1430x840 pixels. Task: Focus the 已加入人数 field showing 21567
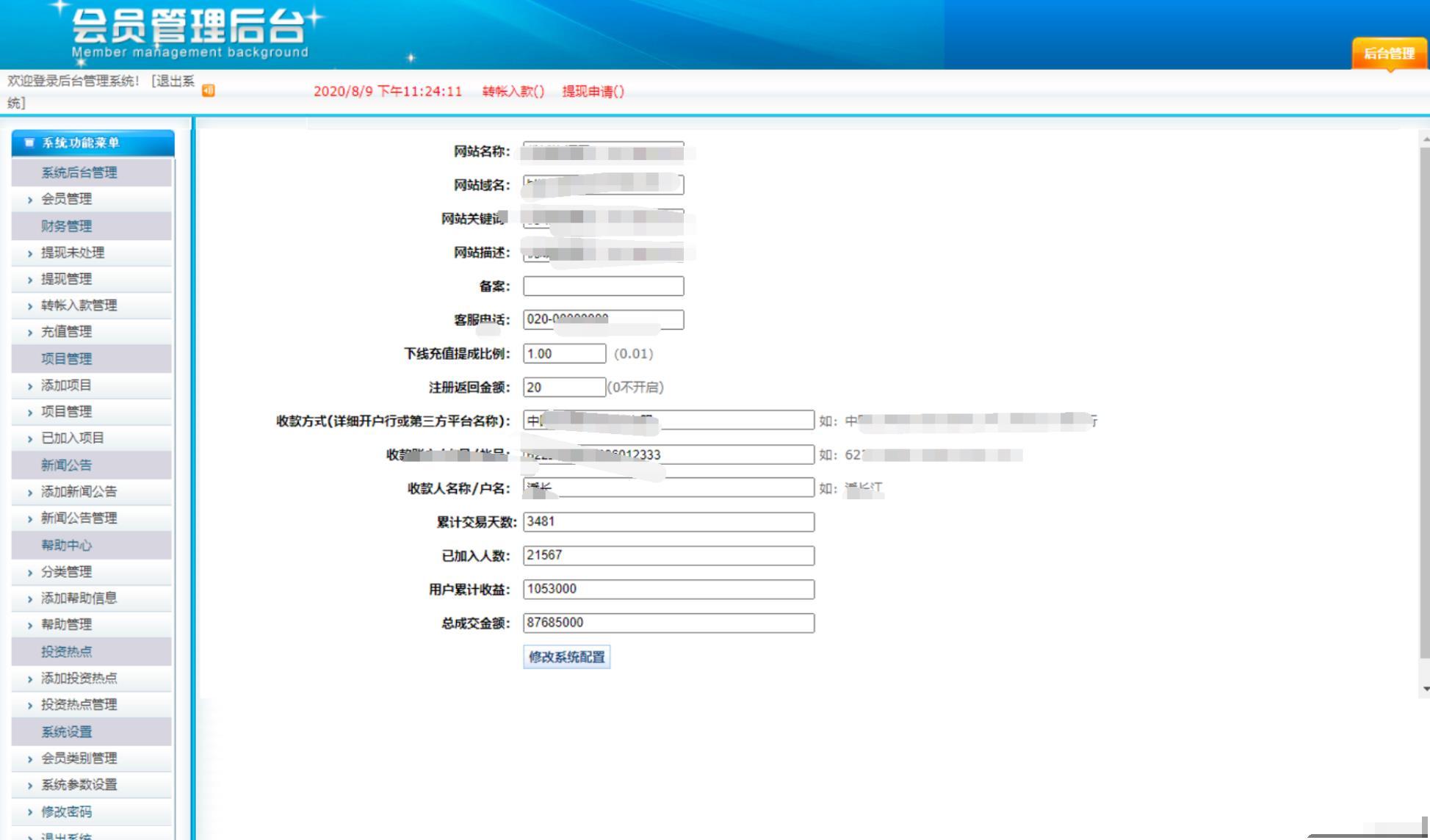(669, 556)
